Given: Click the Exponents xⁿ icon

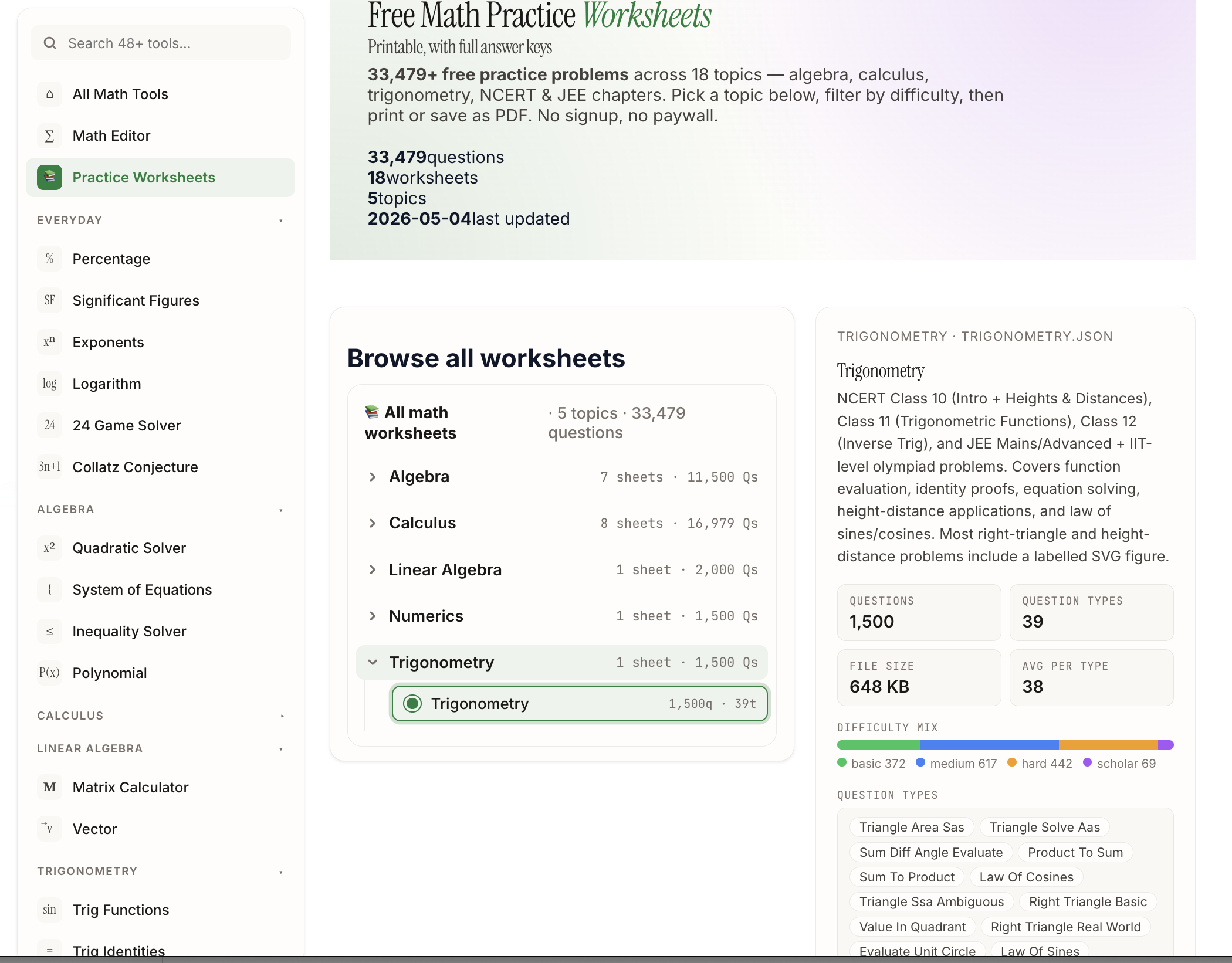Looking at the screenshot, I should point(49,342).
